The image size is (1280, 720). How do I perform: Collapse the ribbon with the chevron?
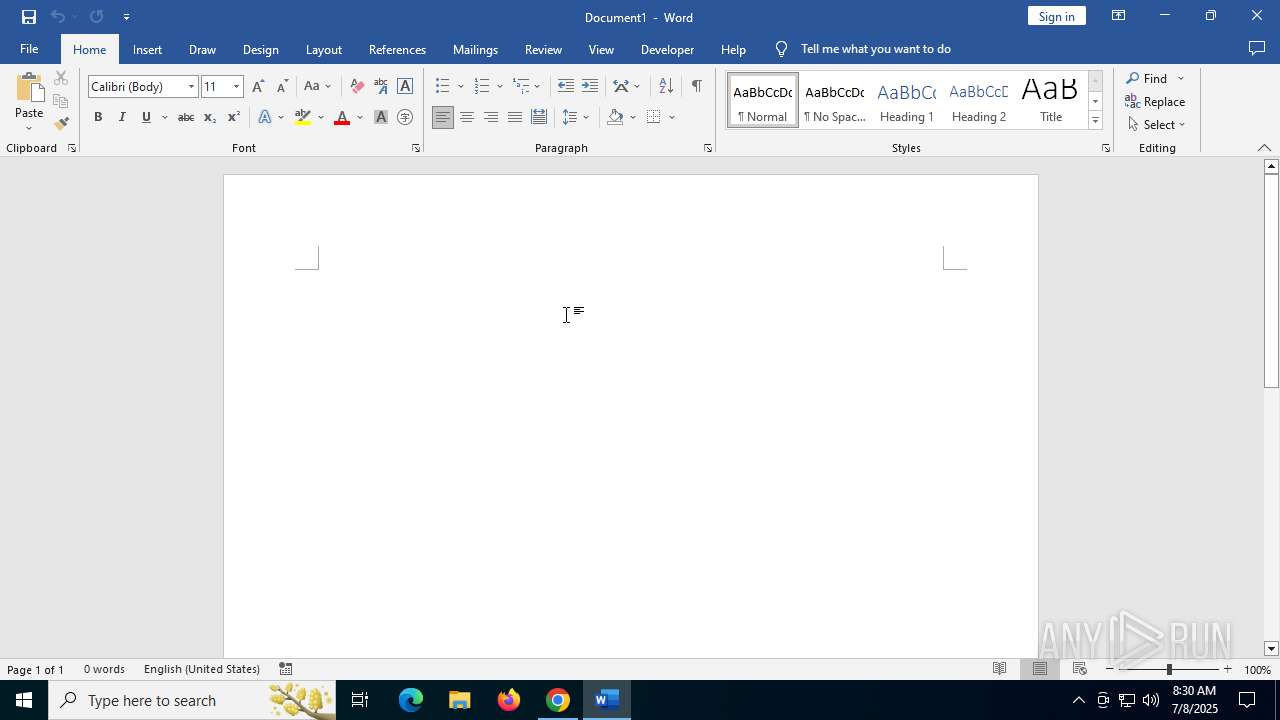[x=1264, y=148]
